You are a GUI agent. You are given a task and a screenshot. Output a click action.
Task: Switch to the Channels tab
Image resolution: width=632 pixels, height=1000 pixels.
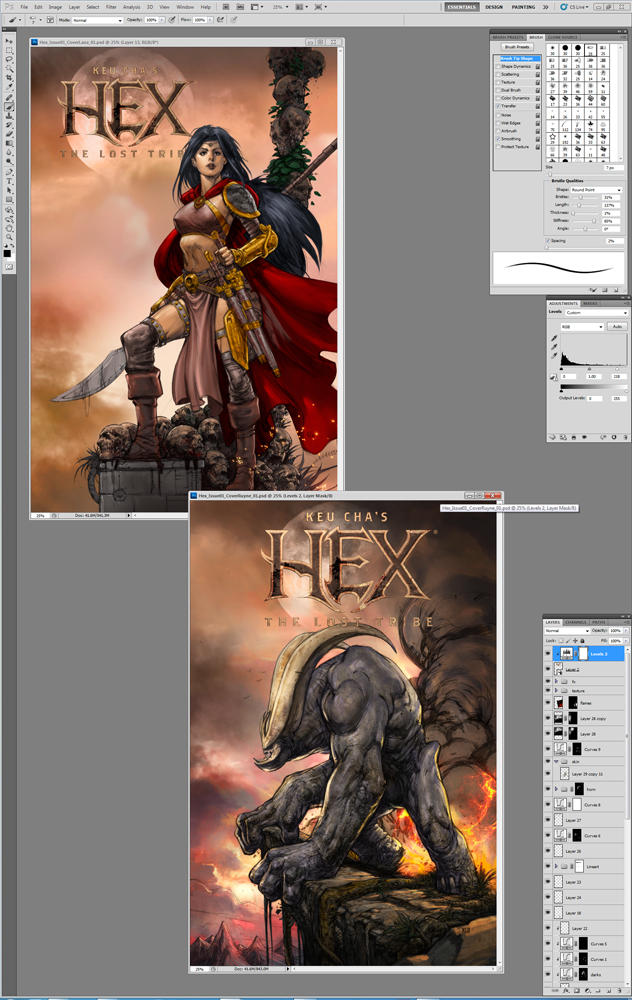point(577,622)
